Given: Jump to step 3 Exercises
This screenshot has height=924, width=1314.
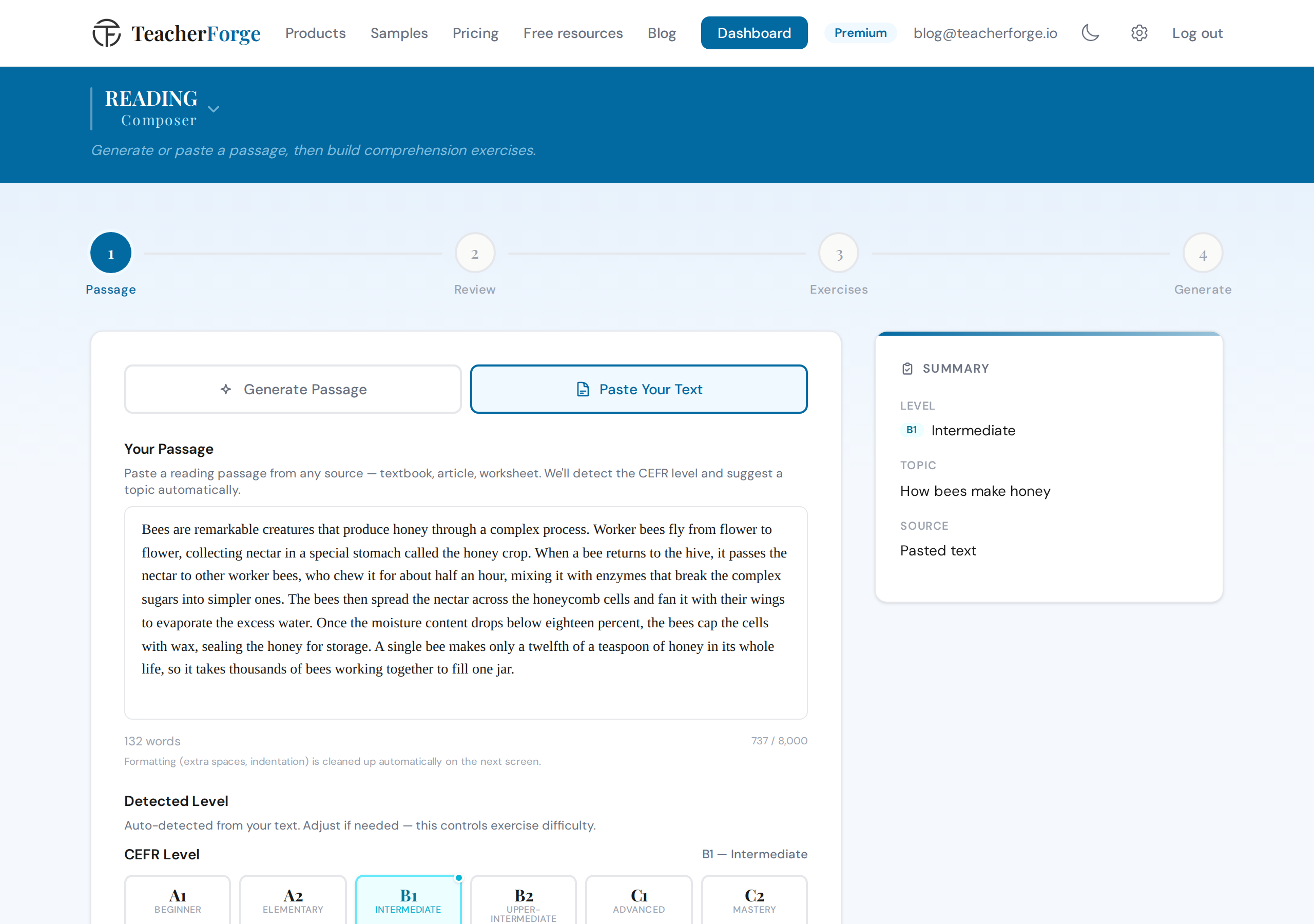Looking at the screenshot, I should point(838,253).
